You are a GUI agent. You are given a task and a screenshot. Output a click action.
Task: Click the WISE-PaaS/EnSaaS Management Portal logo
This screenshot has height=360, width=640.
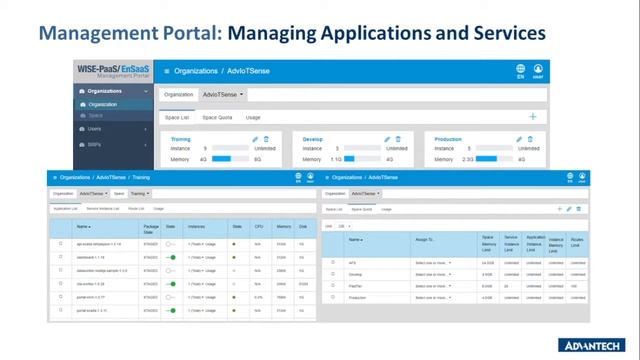pyautogui.click(x=113, y=71)
